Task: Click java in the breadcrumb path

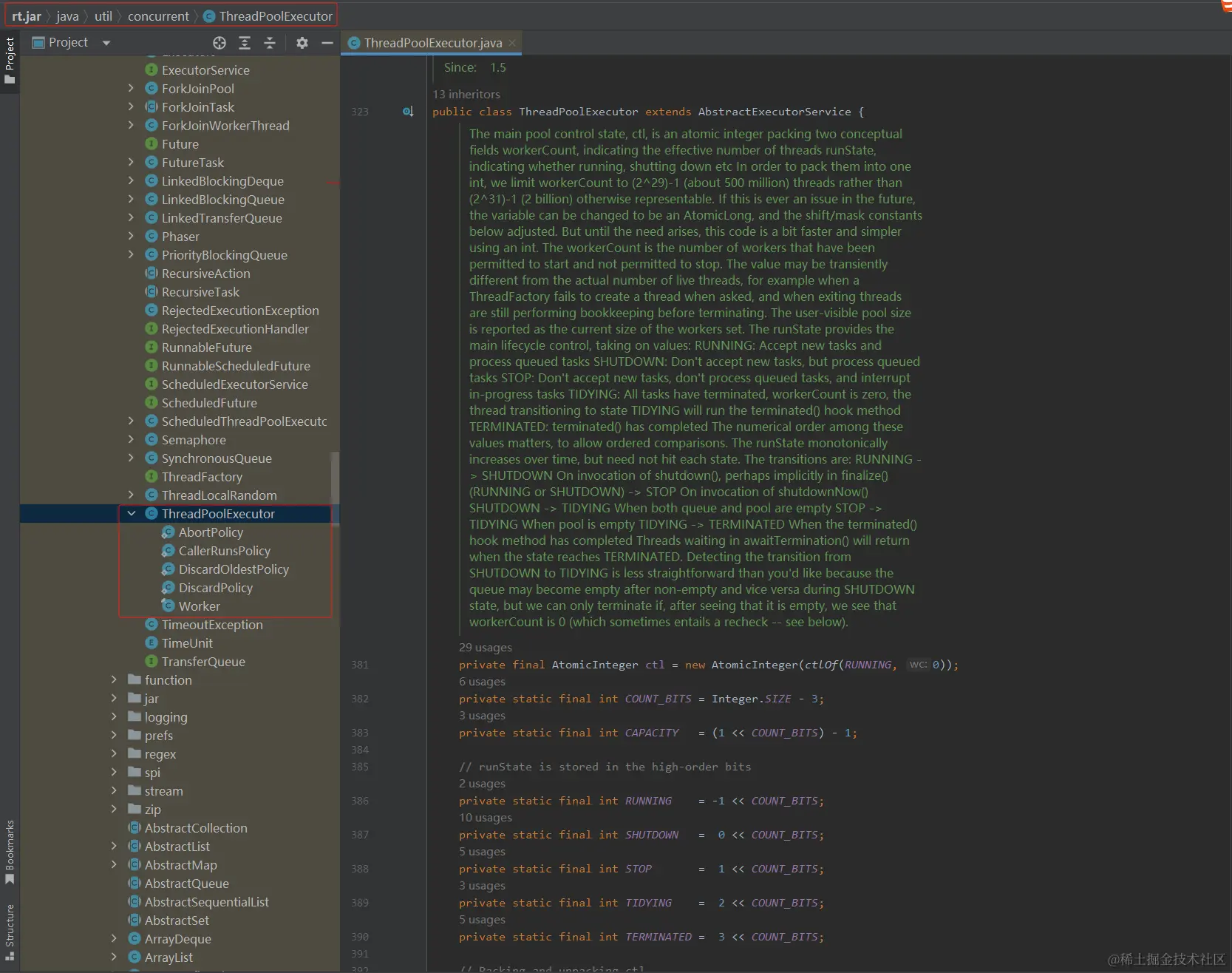Action: (67, 16)
